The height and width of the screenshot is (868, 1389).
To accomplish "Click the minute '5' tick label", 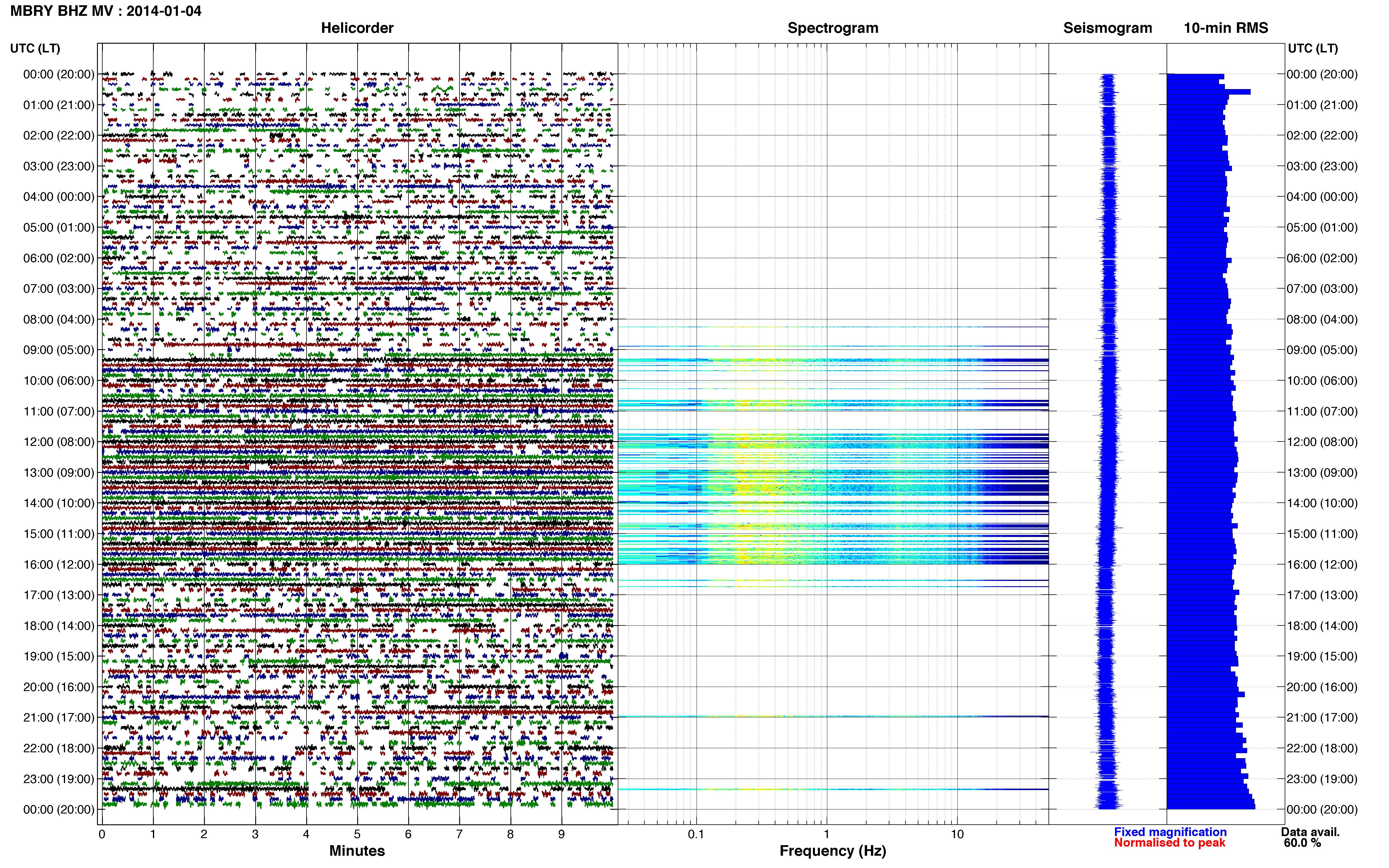I will tap(357, 834).
